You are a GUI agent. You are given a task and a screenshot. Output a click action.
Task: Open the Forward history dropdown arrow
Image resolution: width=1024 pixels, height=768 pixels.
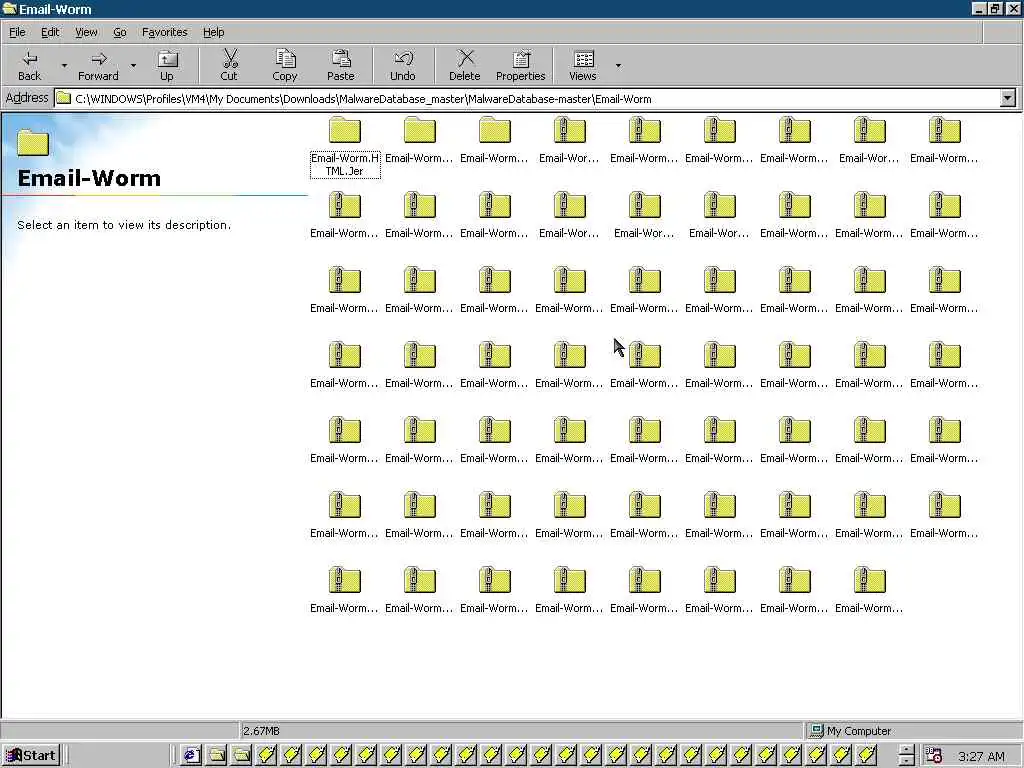tap(133, 65)
